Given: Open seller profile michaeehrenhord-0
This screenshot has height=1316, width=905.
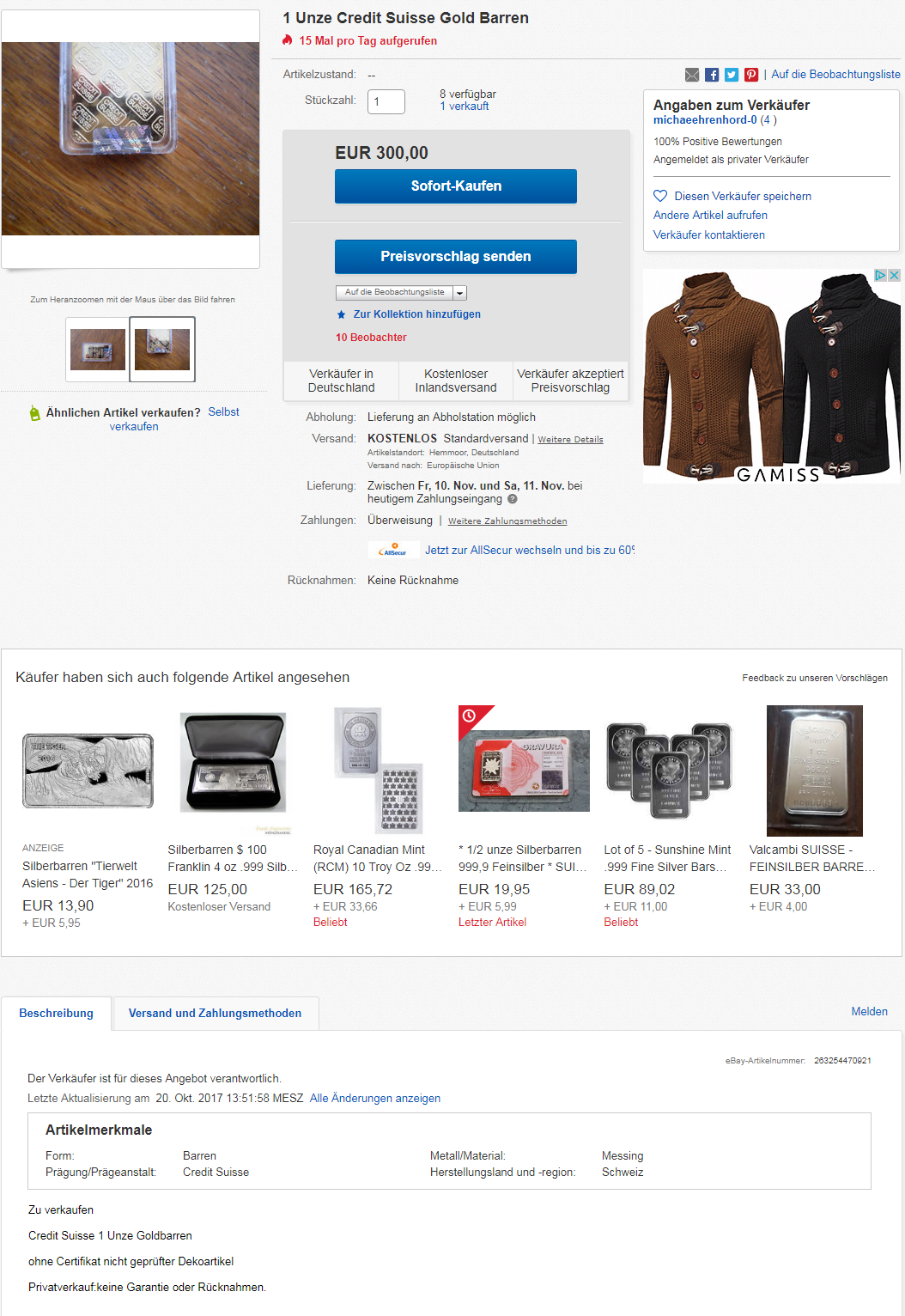Looking at the screenshot, I should coord(705,120).
